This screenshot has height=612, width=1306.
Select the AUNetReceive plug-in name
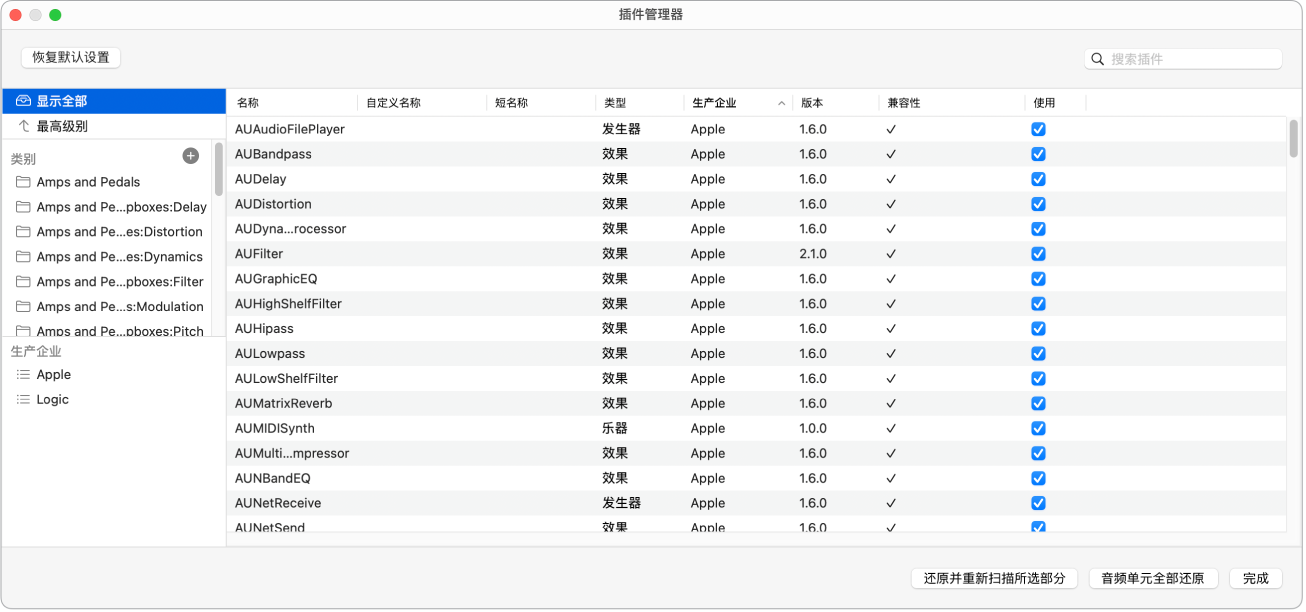coord(278,503)
